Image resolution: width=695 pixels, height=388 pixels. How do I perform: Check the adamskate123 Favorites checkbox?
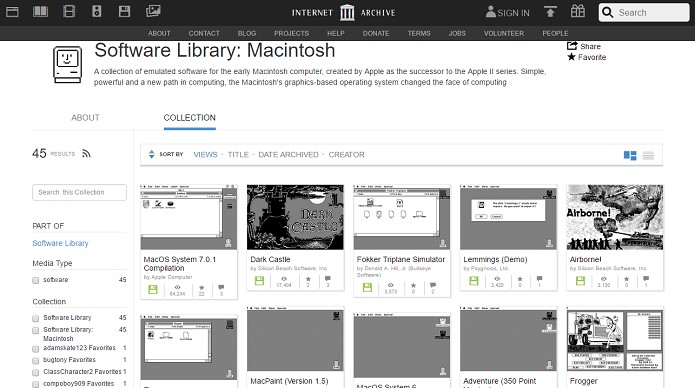(x=35, y=349)
